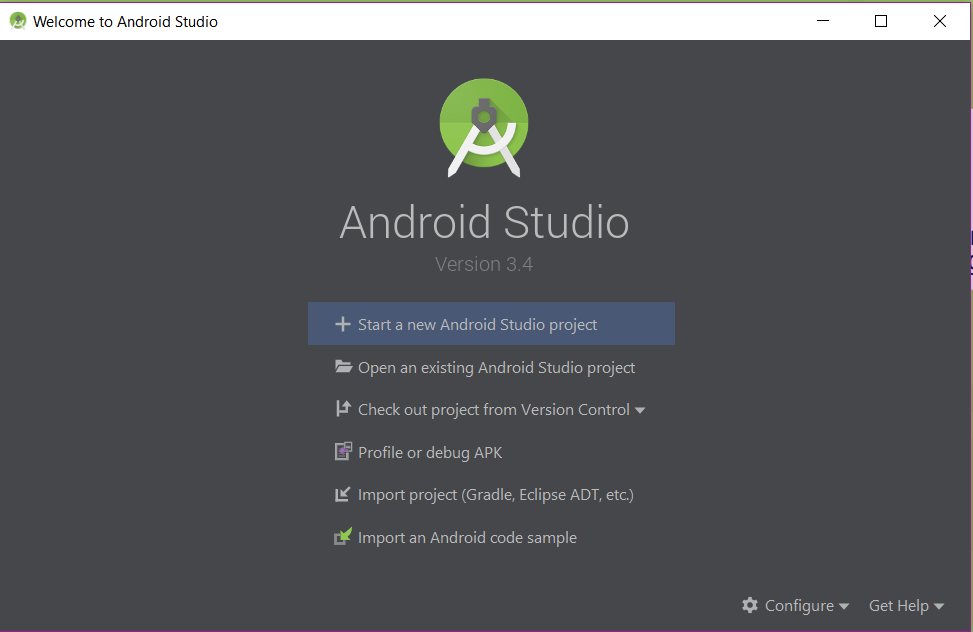973x632 pixels.
Task: Open an existing Android Studio project
Action: point(496,368)
